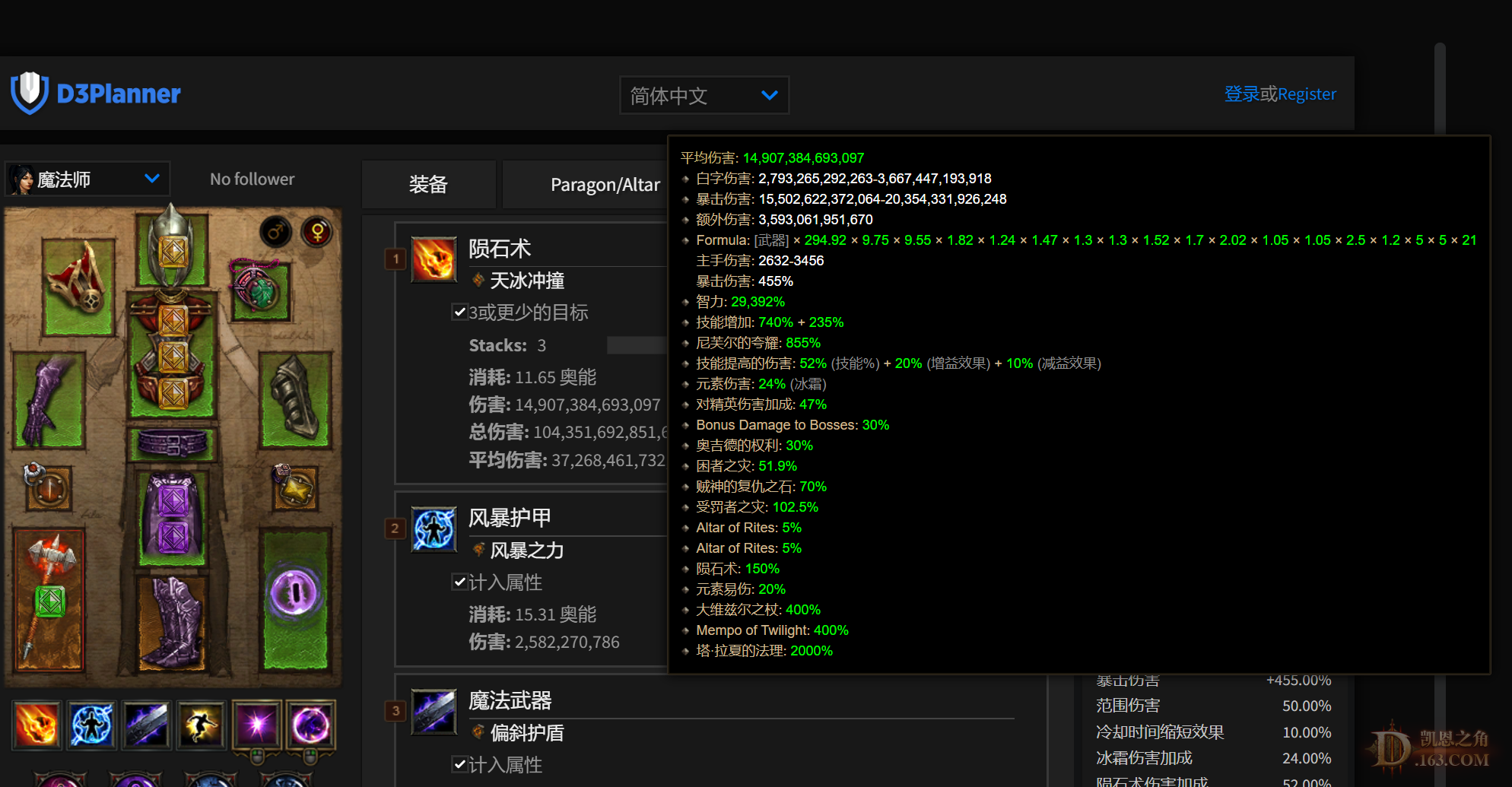This screenshot has height=787, width=1512.
Task: Select the fifth skill bar purple burst icon
Action: pos(256,725)
